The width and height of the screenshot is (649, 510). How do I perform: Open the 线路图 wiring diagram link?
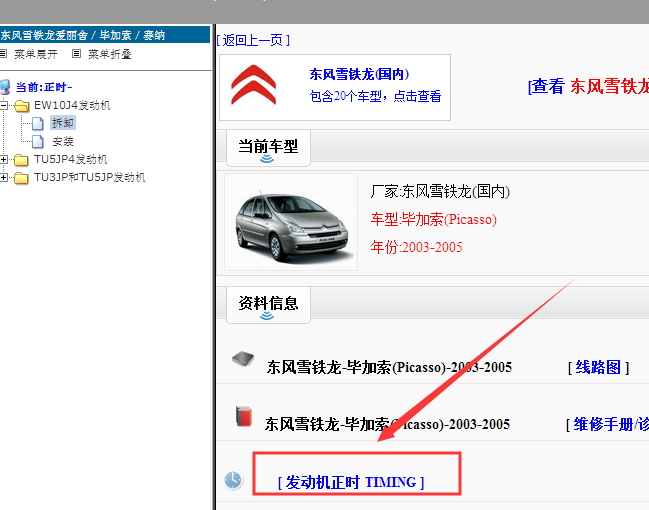[x=598, y=367]
